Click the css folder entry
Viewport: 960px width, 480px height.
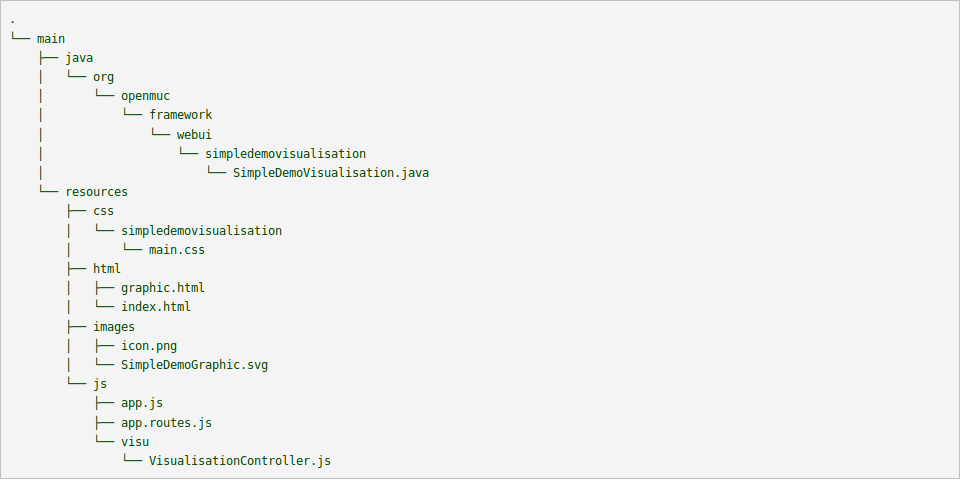pyautogui.click(x=103, y=211)
